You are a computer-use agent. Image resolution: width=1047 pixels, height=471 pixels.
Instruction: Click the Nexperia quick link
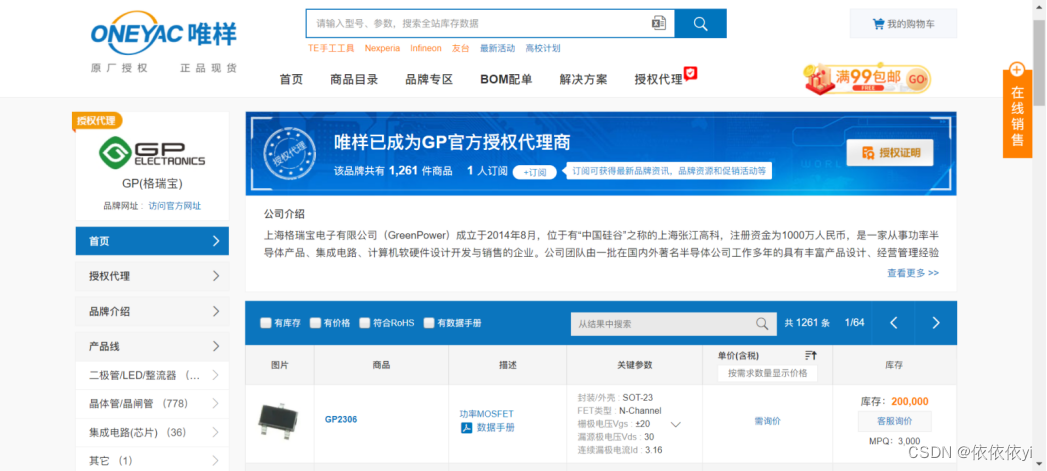tap(383, 48)
